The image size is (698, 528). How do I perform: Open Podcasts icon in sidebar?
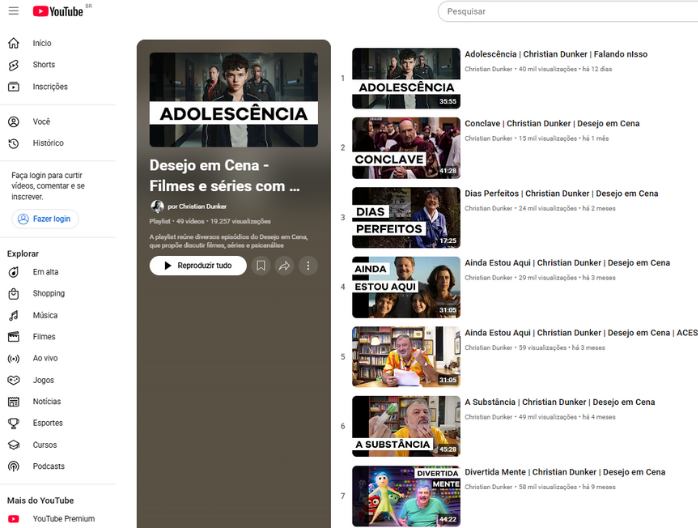[14, 466]
